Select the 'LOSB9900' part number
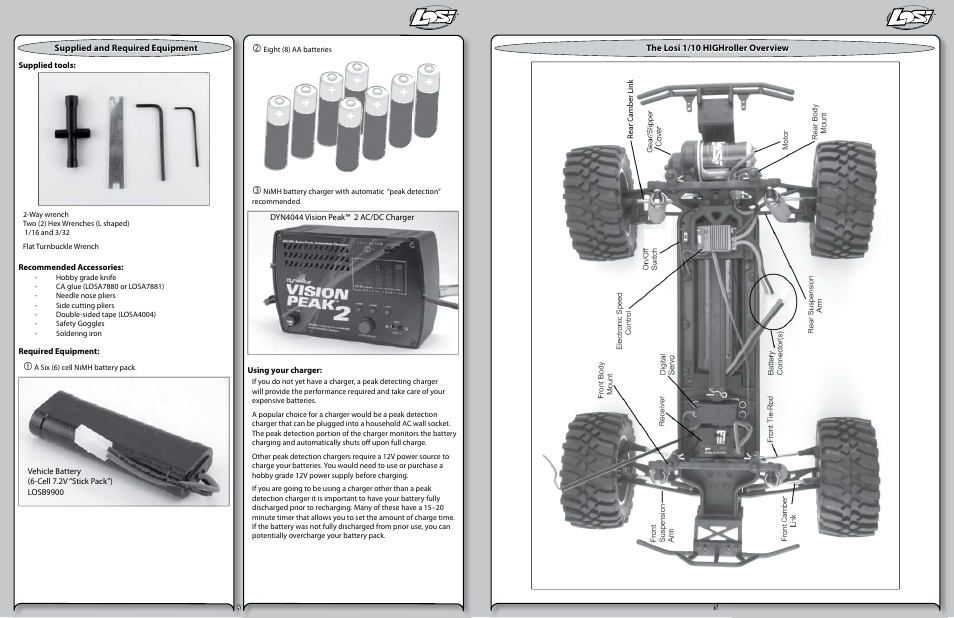Viewport: 954px width, 618px height. click(45, 492)
